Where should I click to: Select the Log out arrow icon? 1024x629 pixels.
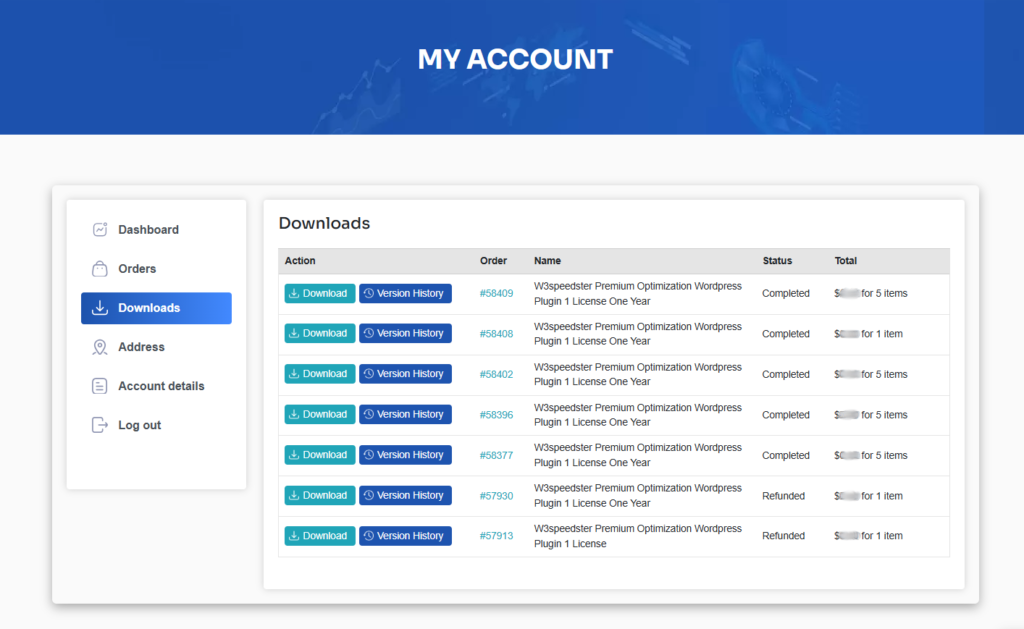pos(99,424)
